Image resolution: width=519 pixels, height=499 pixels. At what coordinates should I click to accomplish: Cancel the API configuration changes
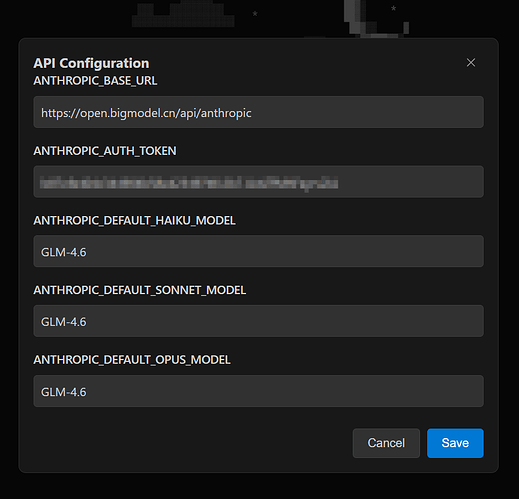point(386,443)
